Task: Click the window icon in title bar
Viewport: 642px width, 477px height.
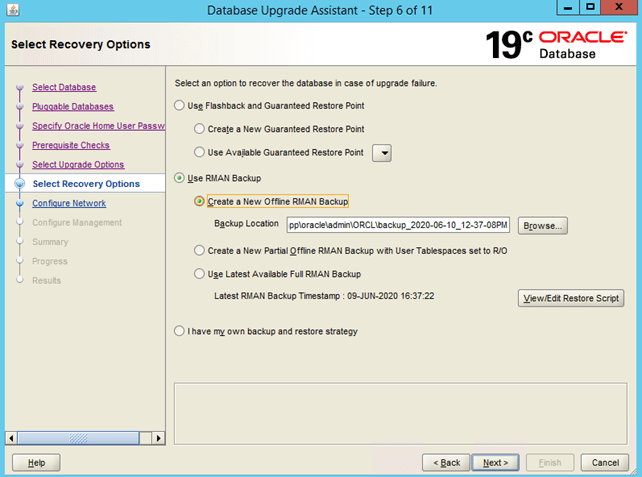Action: [x=13, y=11]
